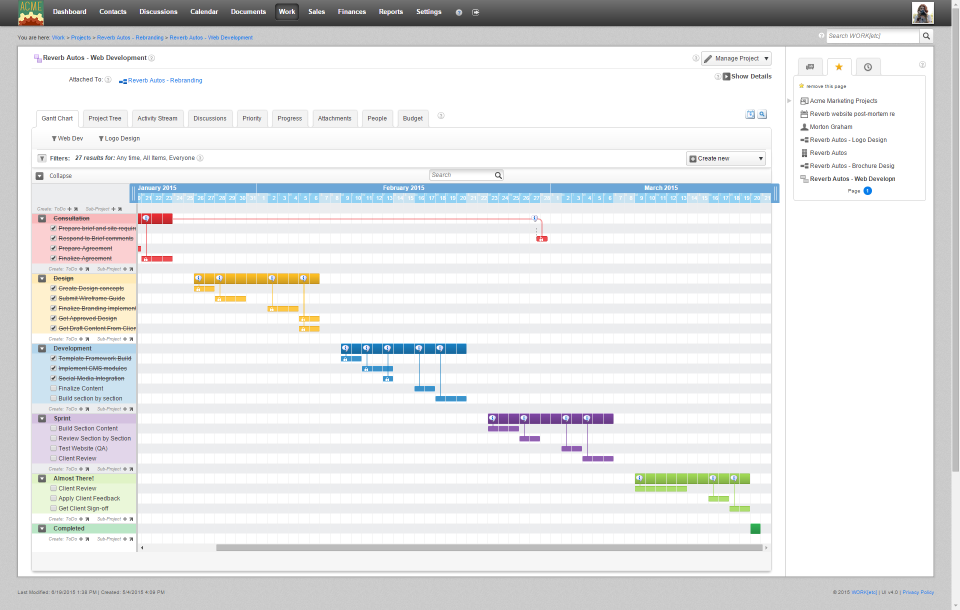
Task: Collapse the Consultation section arrow
Action: [42, 218]
